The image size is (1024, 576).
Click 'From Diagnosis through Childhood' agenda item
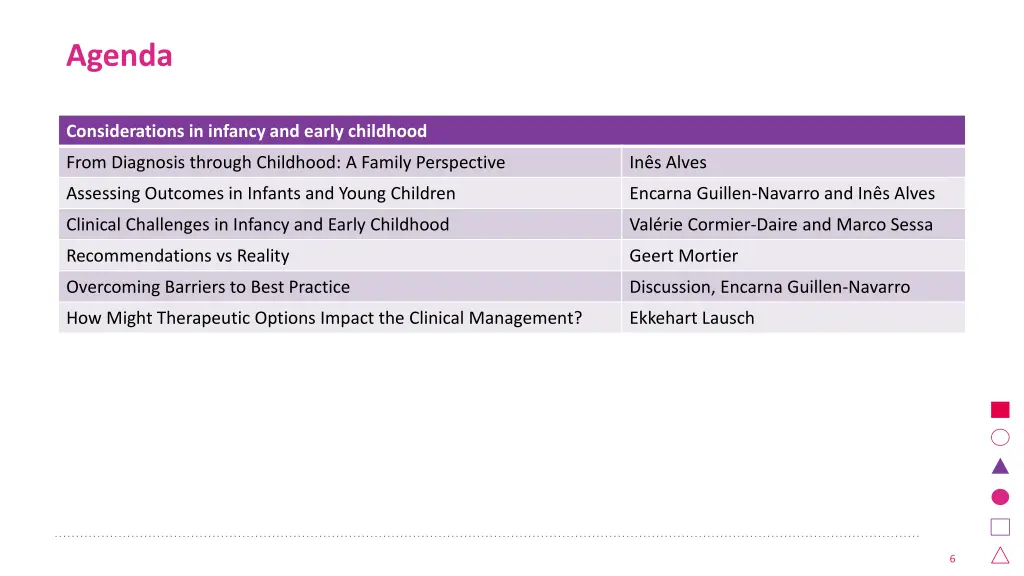click(x=285, y=162)
